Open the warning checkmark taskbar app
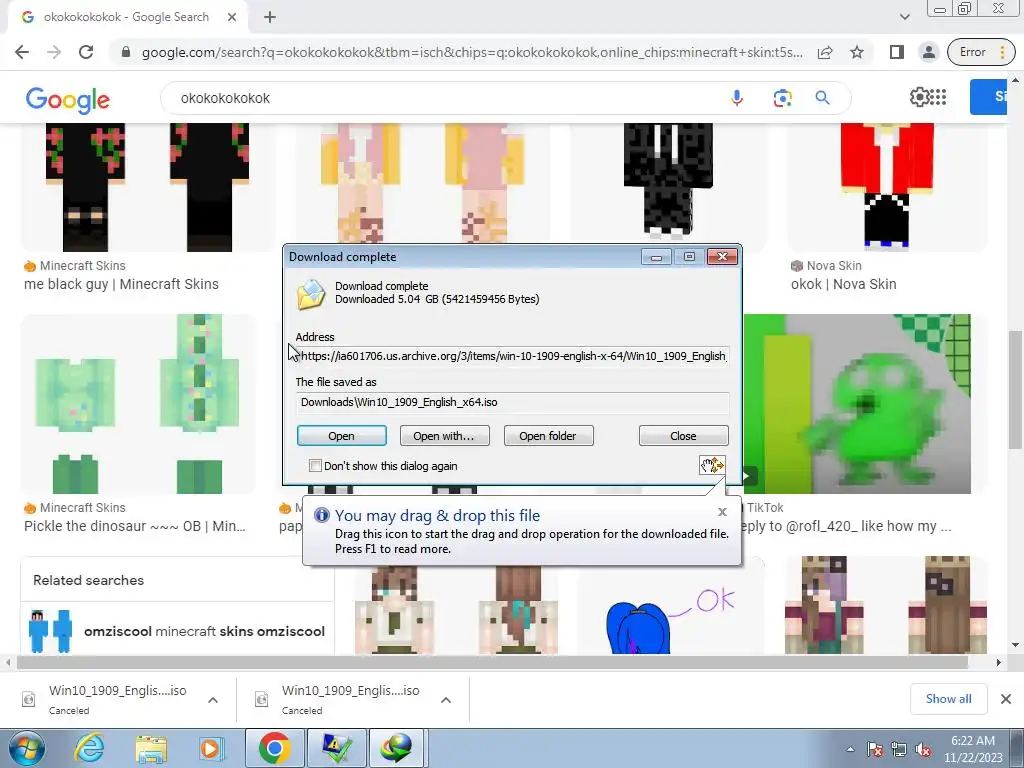1024x768 pixels. [x=337, y=748]
